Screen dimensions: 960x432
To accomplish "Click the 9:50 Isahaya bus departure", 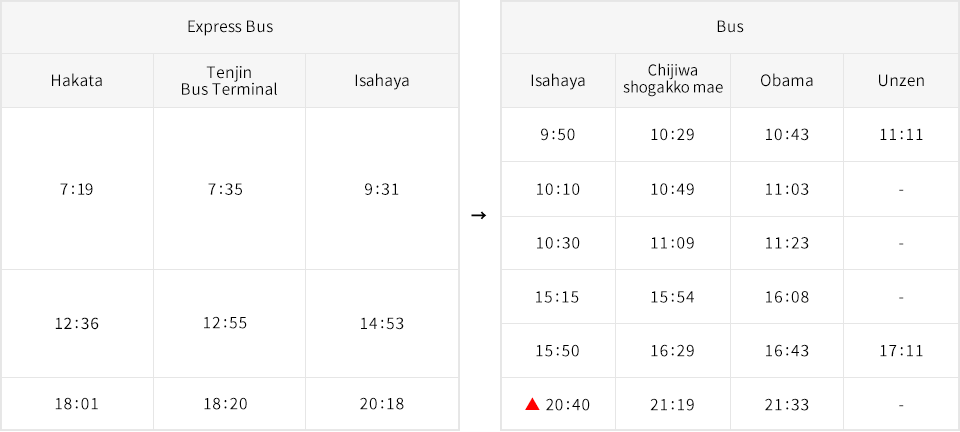I will click(558, 135).
